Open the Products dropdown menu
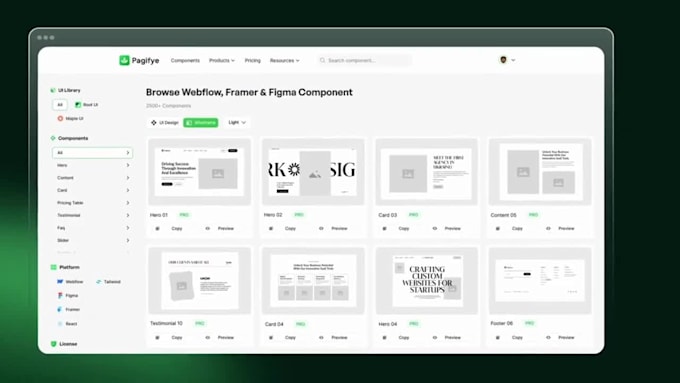Viewport: 680px width, 383px height. [x=222, y=60]
